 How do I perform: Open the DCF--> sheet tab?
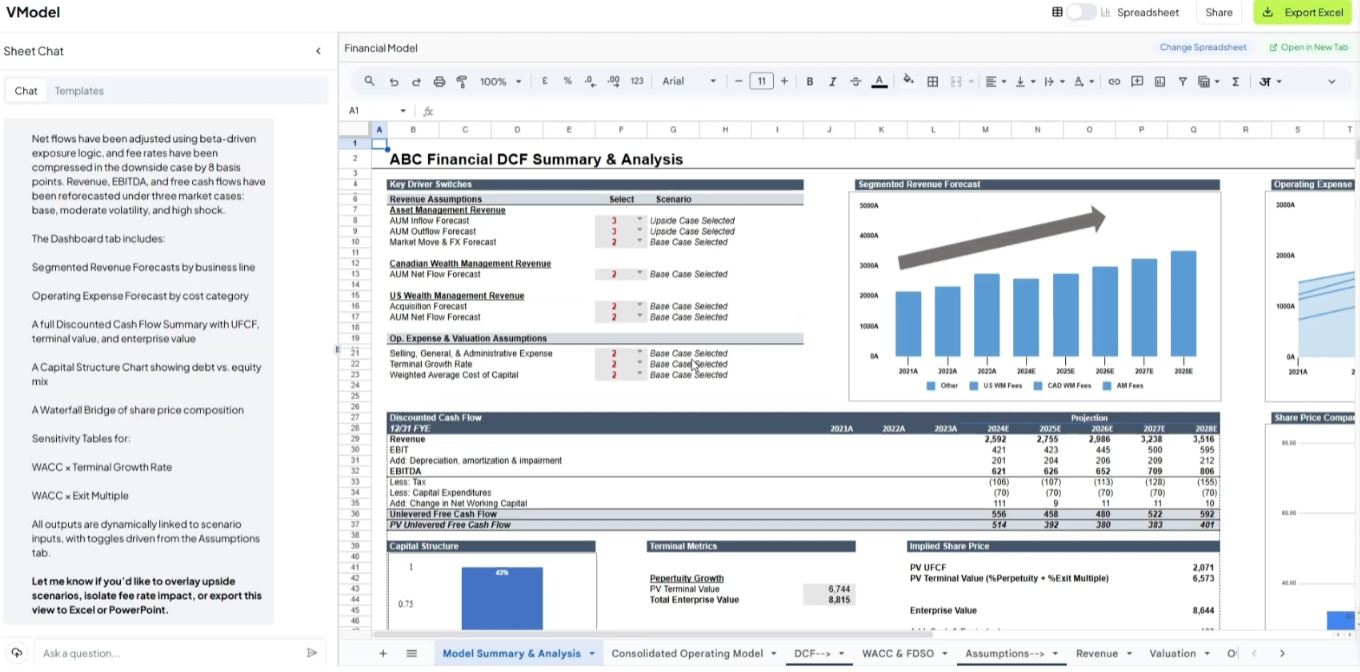[x=812, y=653]
